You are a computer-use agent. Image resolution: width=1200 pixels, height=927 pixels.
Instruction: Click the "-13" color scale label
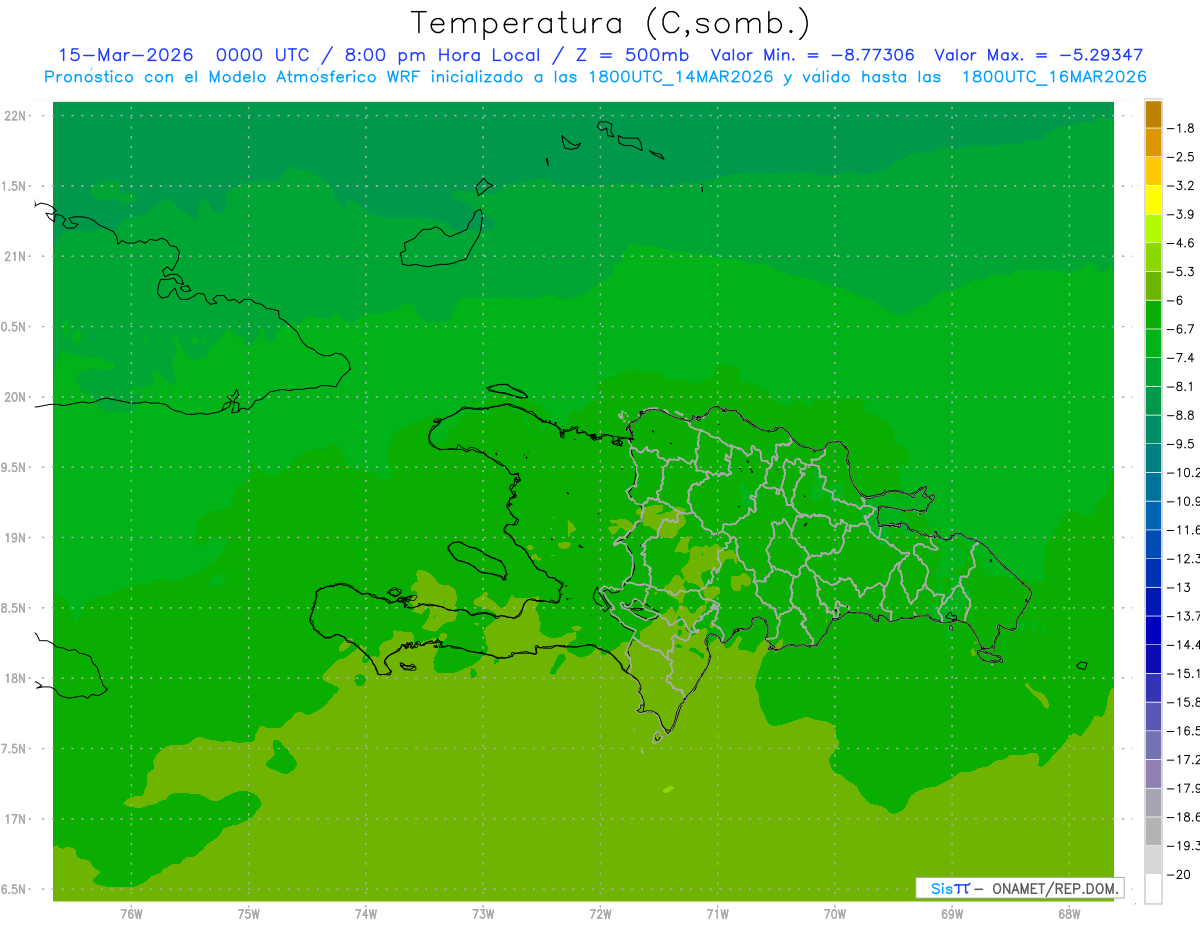pos(1181,587)
